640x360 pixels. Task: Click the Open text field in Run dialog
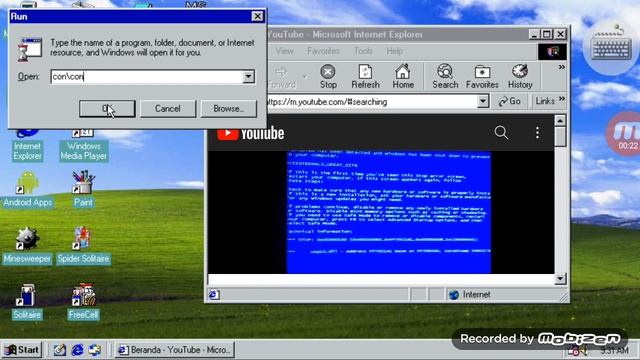(x=147, y=76)
